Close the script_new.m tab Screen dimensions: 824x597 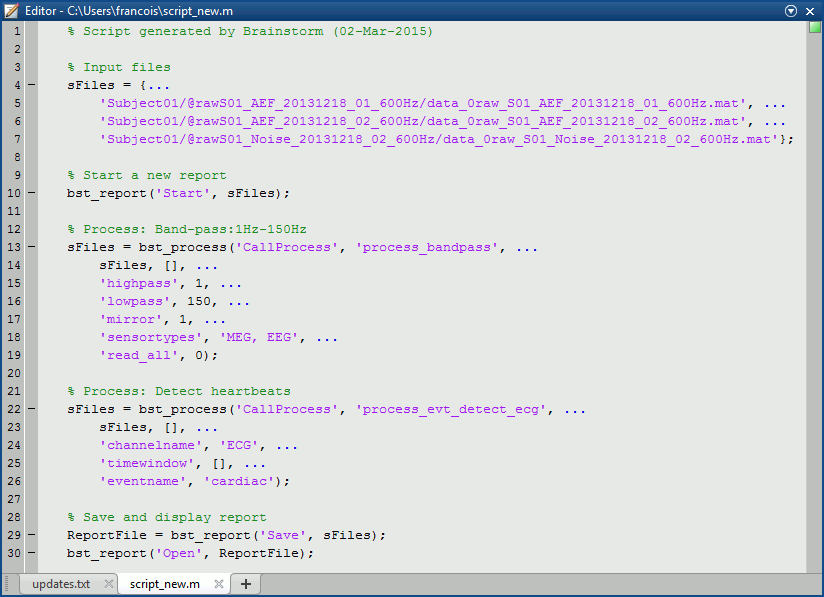tap(218, 584)
